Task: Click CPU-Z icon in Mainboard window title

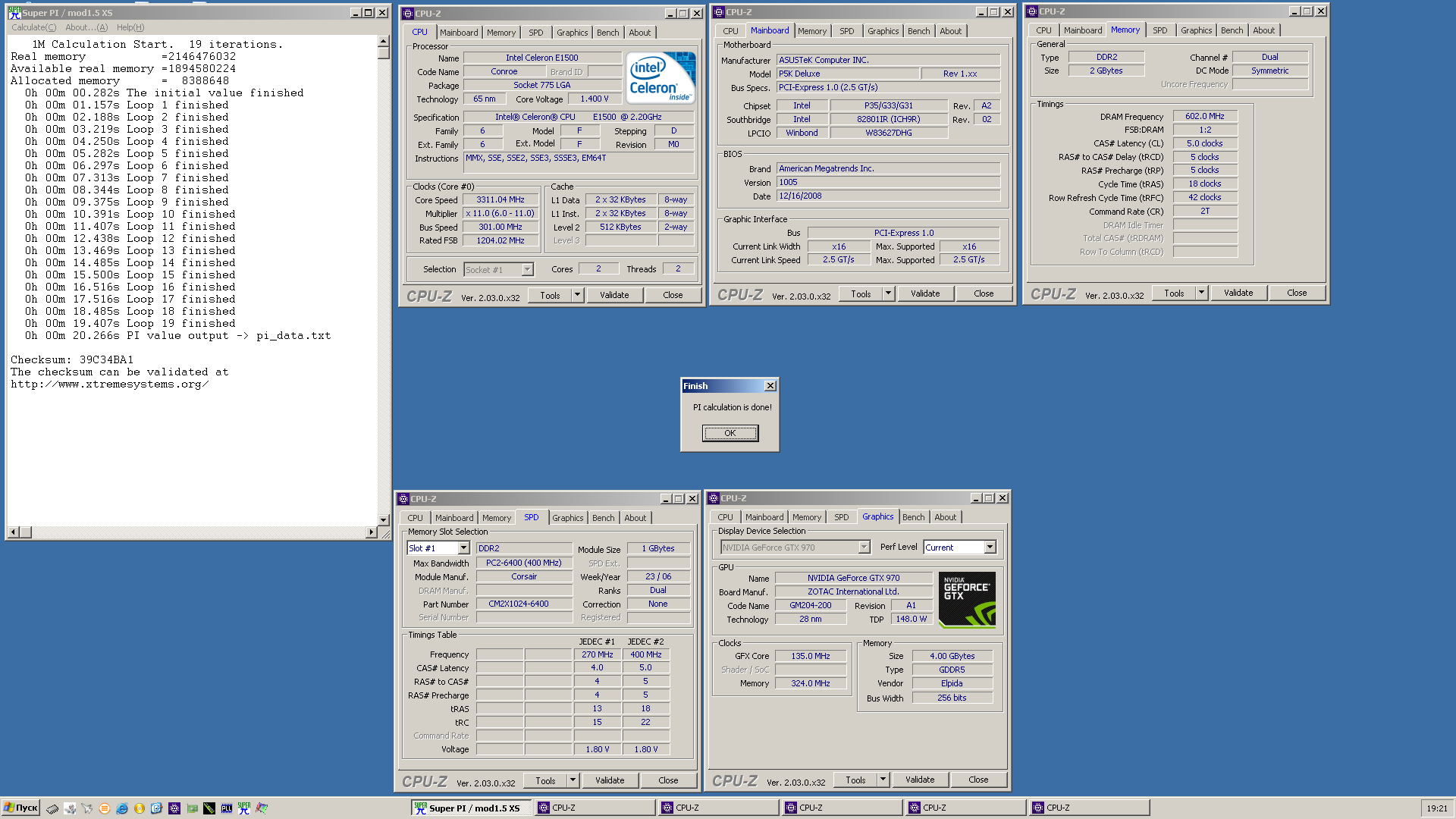Action: click(x=719, y=12)
